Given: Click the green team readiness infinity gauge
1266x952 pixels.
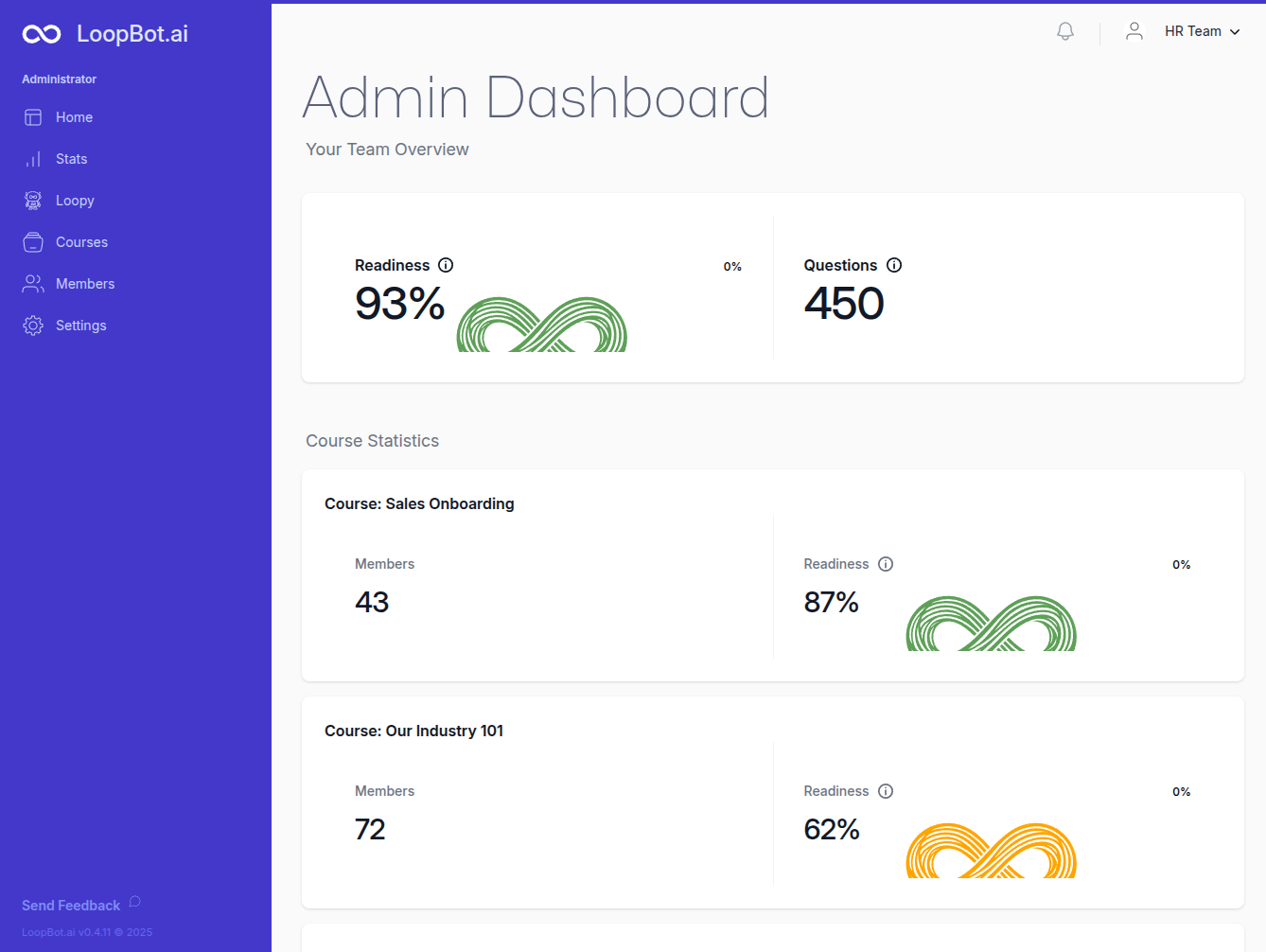Looking at the screenshot, I should [541, 325].
